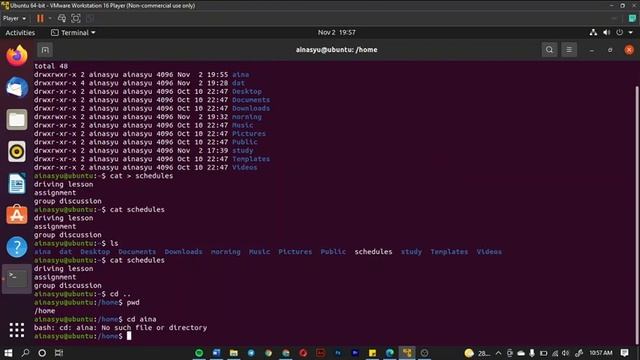Open the Files manager in the dock
This screenshot has width=640, height=360.
coord(17,120)
